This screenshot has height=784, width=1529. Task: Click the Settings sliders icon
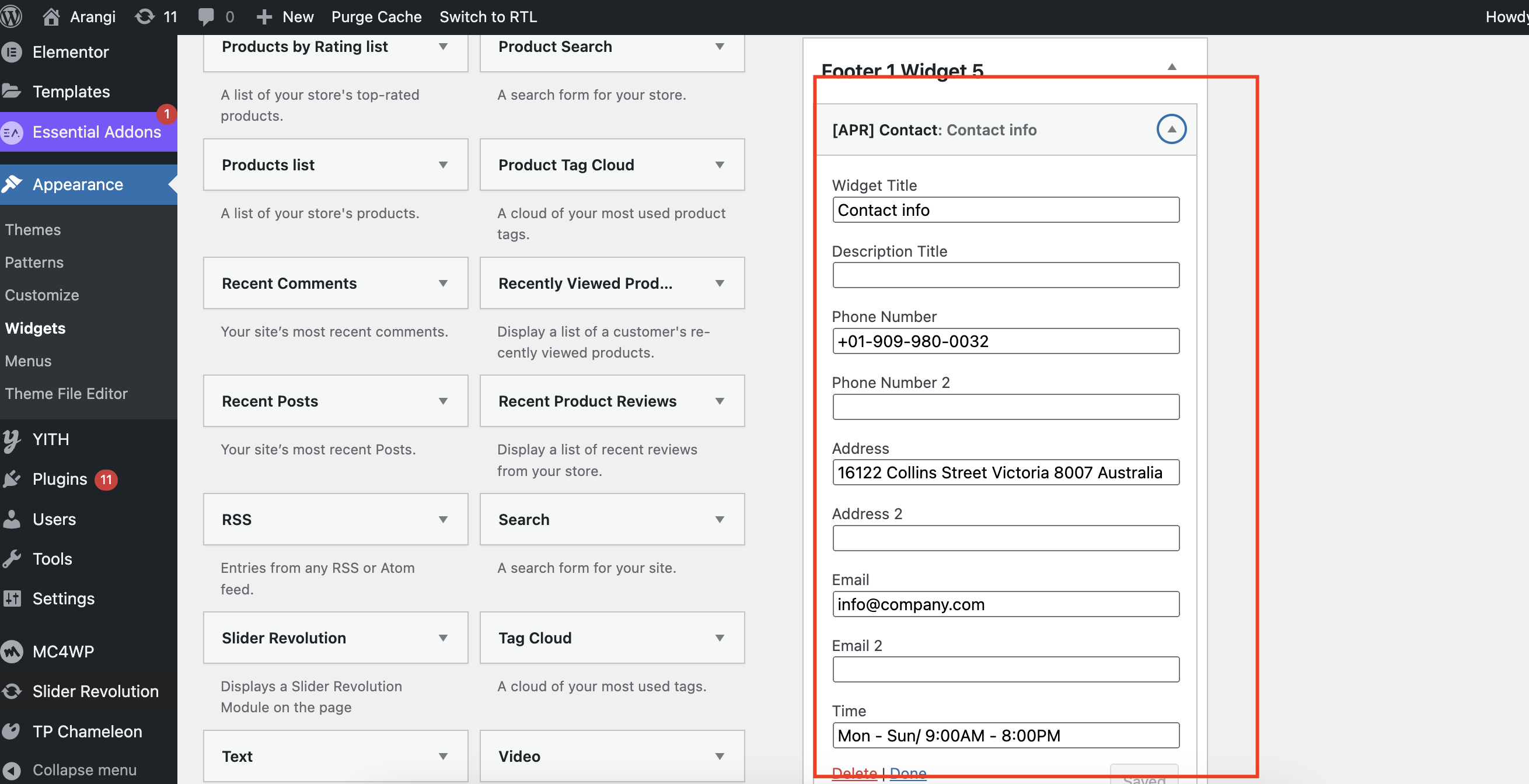tap(12, 598)
